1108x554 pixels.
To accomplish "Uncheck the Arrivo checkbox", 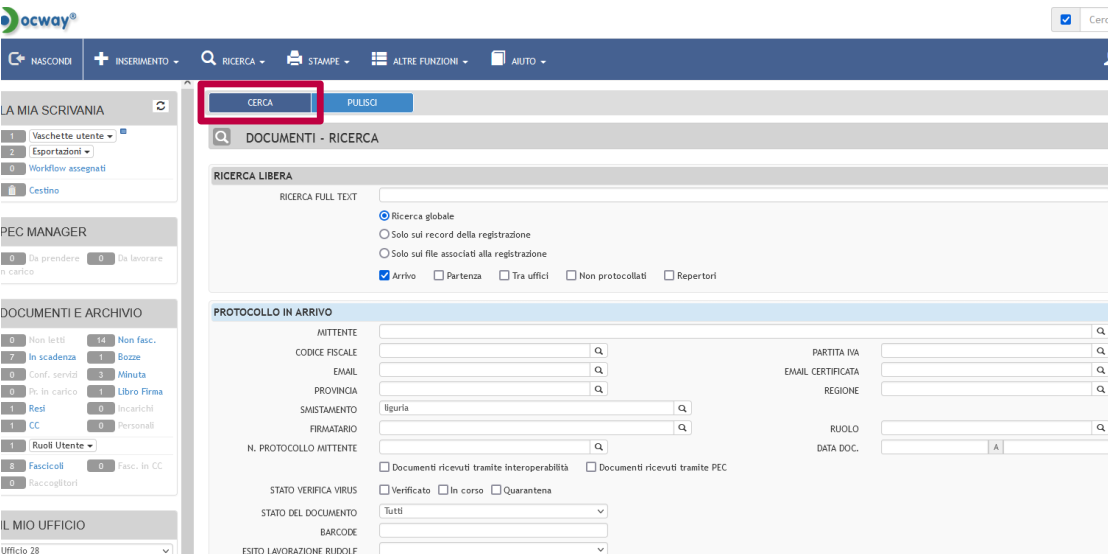I will click(385, 276).
